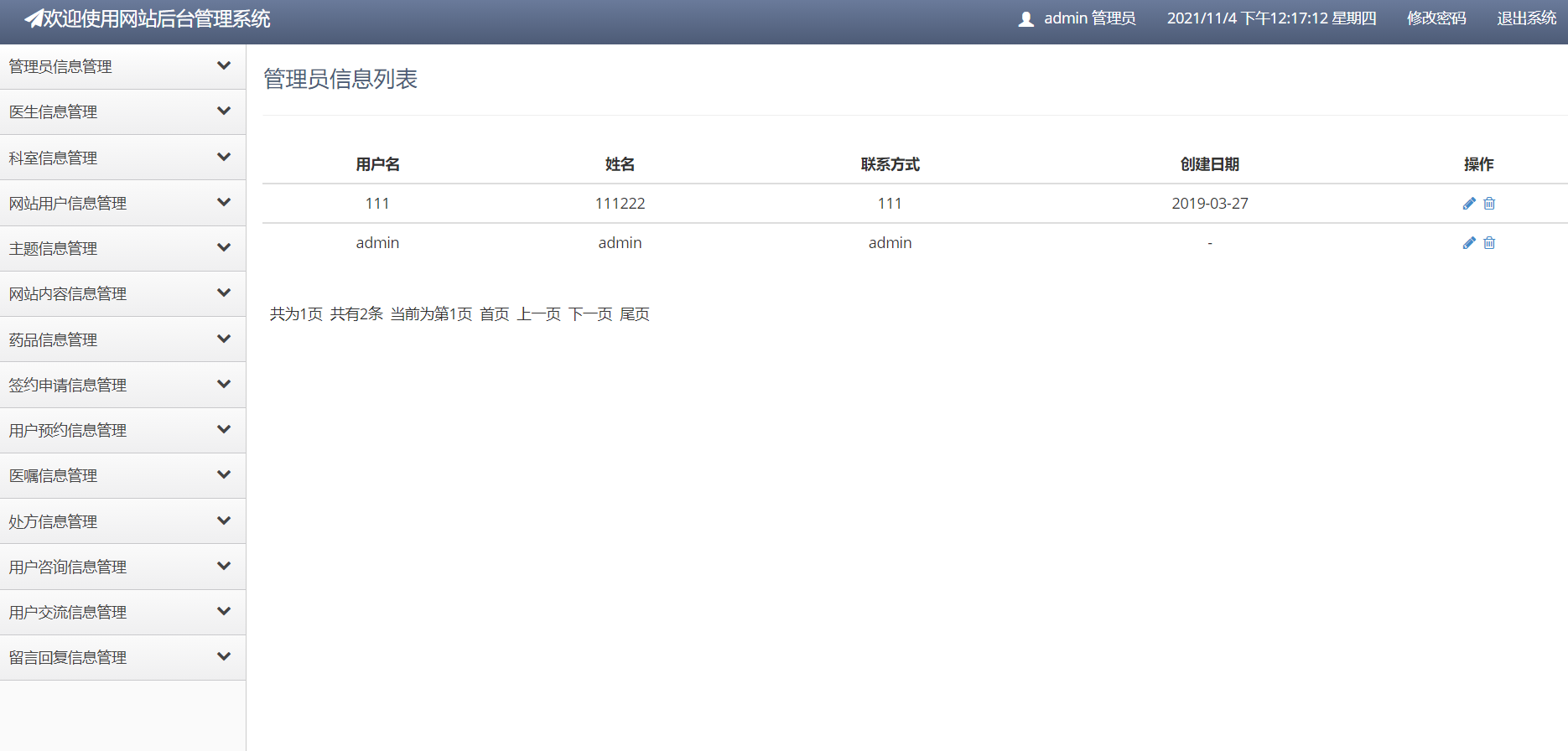The image size is (1568, 751).
Task: Click the paper plane logo icon in header
Action: coord(34,18)
